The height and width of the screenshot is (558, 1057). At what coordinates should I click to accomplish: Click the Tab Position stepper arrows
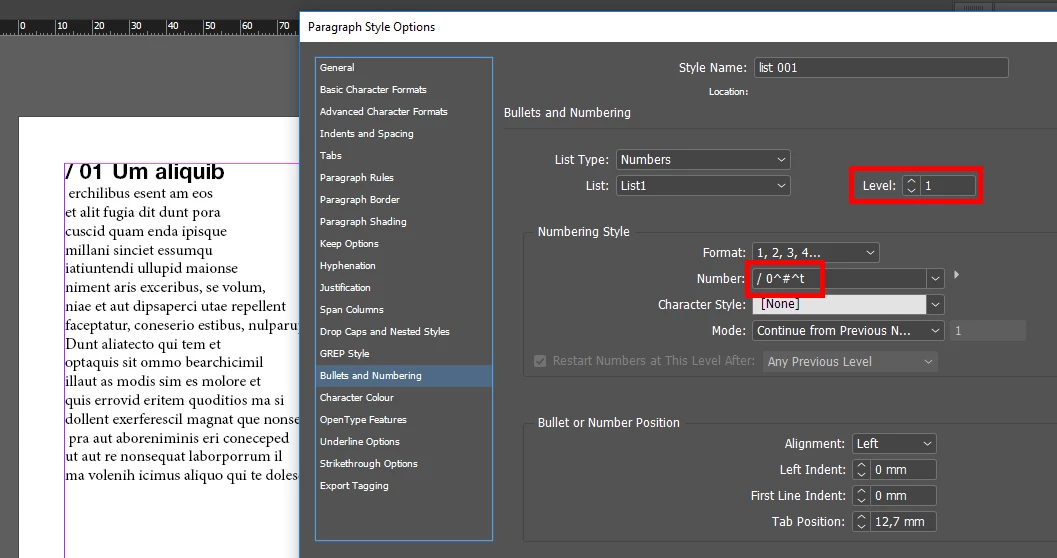click(861, 522)
